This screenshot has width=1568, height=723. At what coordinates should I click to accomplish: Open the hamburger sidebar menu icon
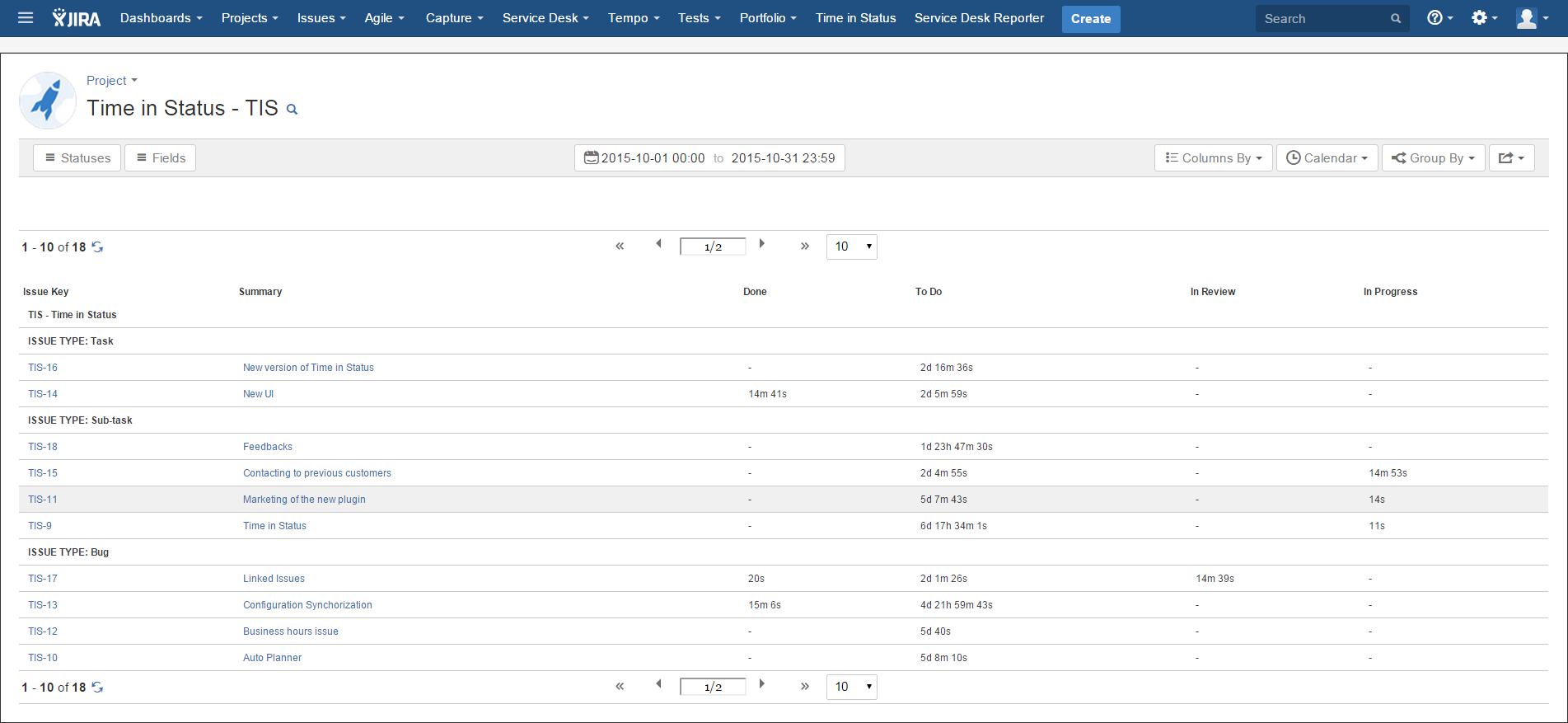[x=26, y=18]
